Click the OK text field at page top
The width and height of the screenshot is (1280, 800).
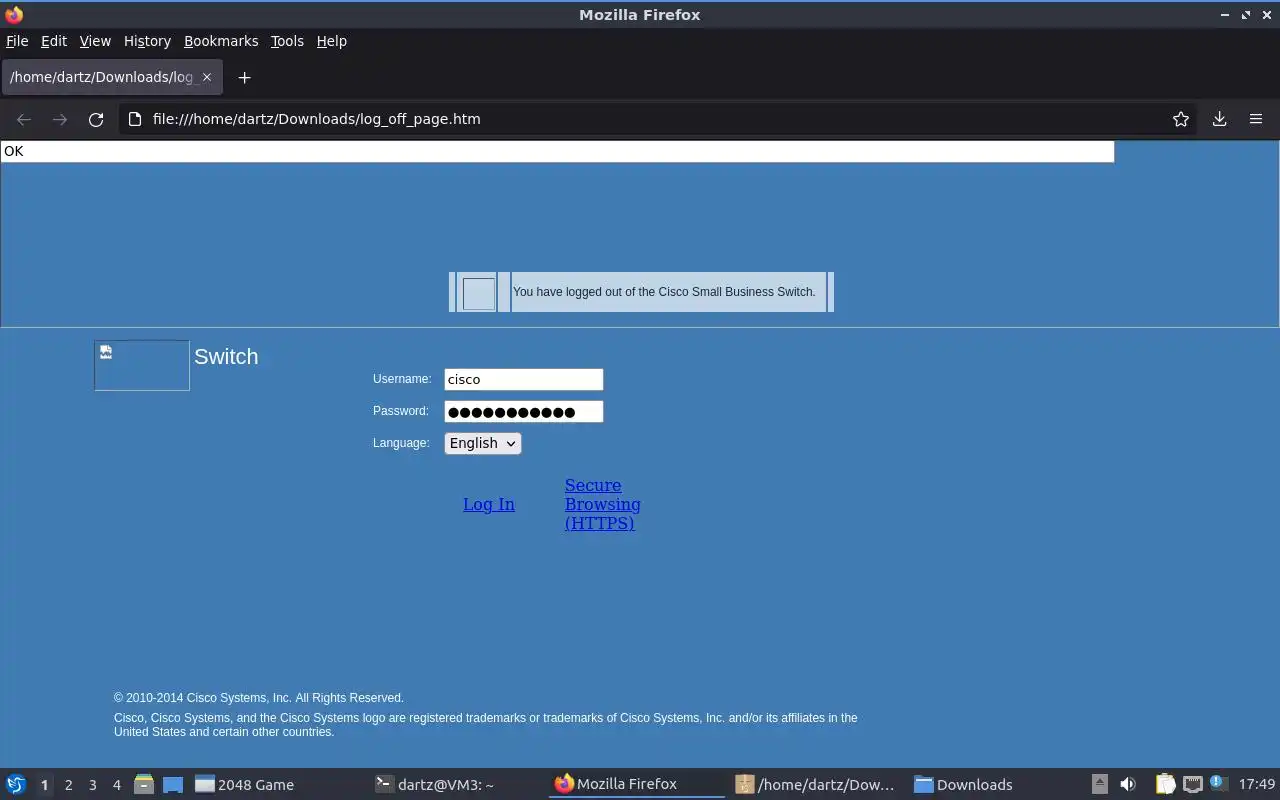coord(558,151)
